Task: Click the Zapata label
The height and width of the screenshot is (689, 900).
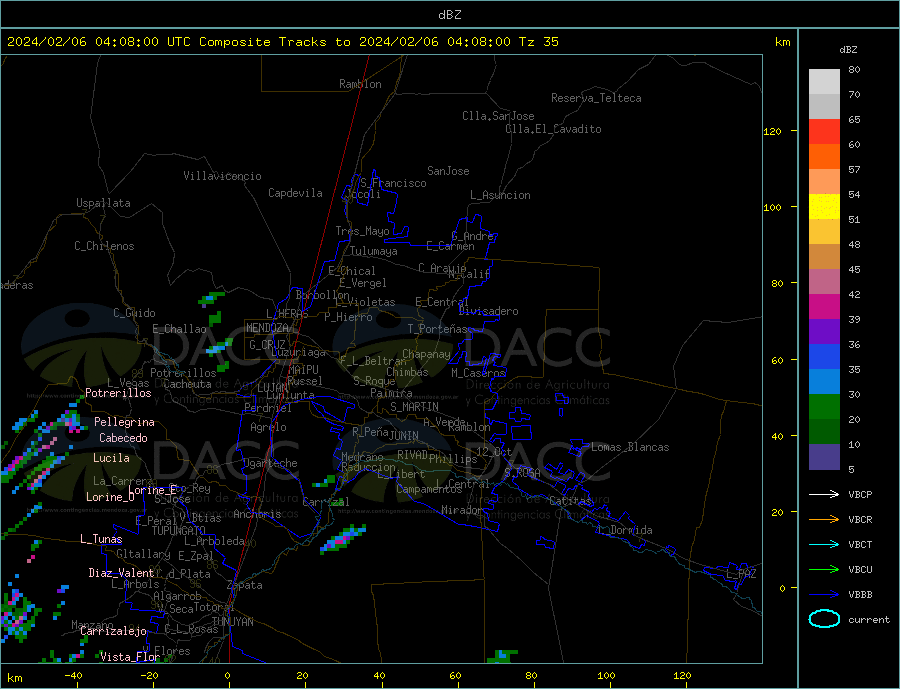Action: click(245, 585)
